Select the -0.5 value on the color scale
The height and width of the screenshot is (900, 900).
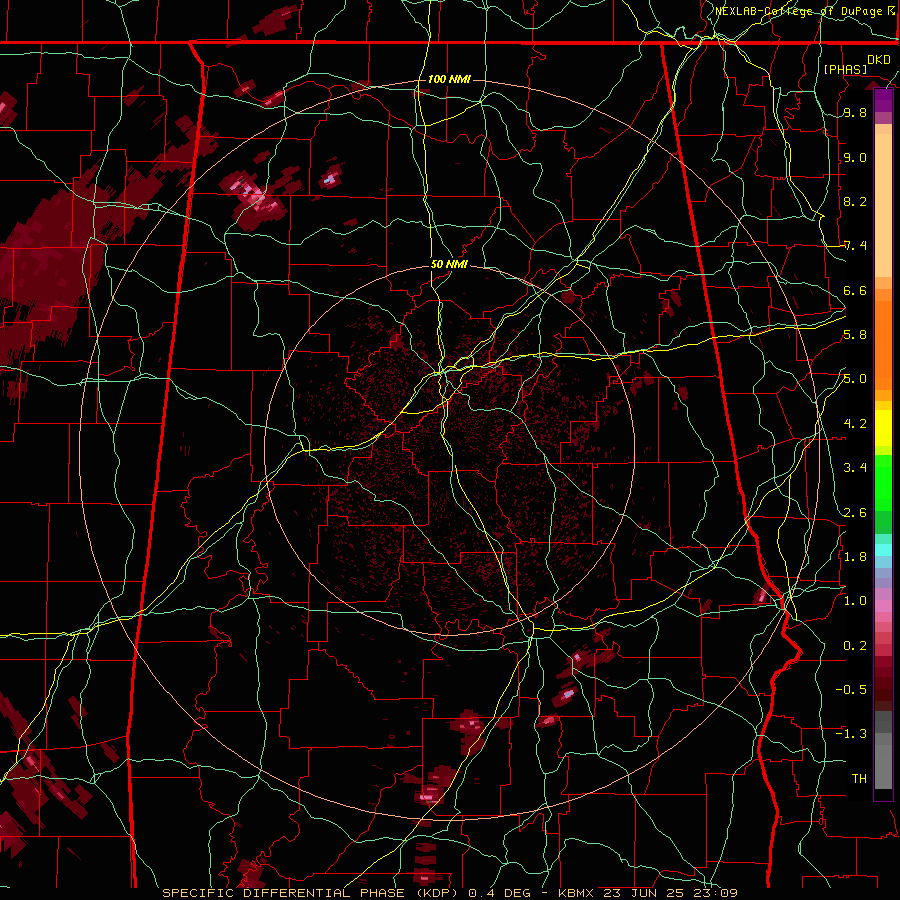[x=851, y=690]
